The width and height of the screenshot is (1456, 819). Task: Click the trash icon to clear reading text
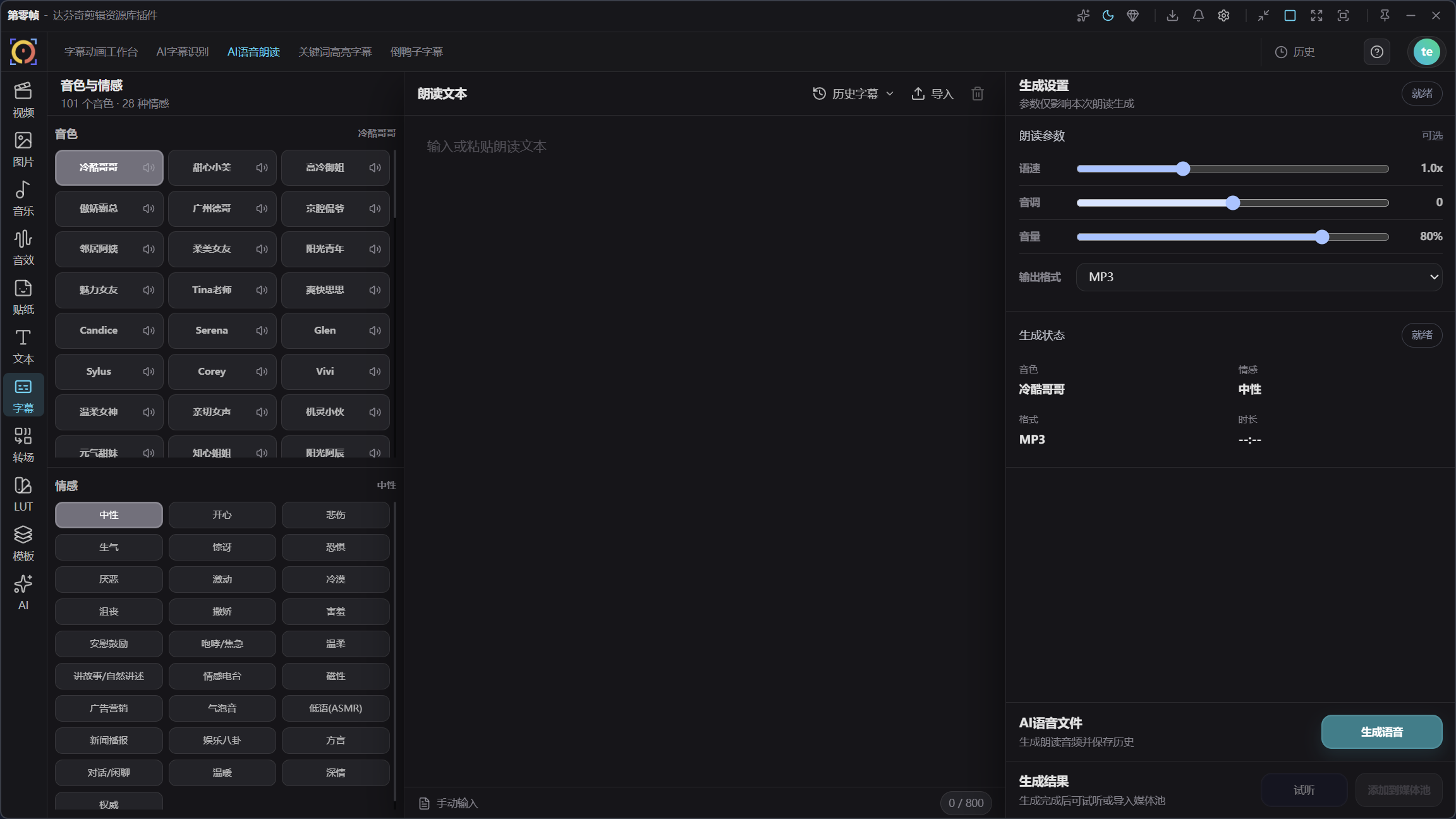point(978,94)
